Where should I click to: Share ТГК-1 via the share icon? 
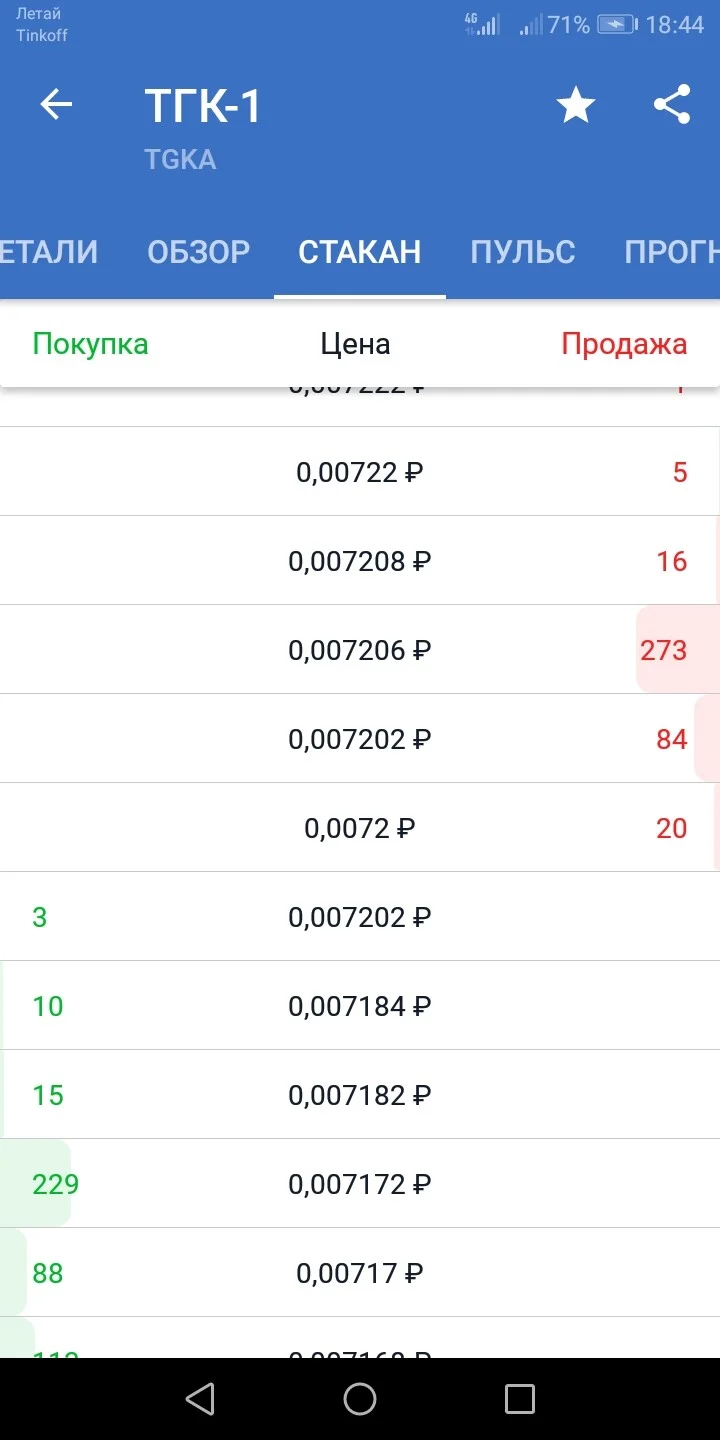pos(672,104)
